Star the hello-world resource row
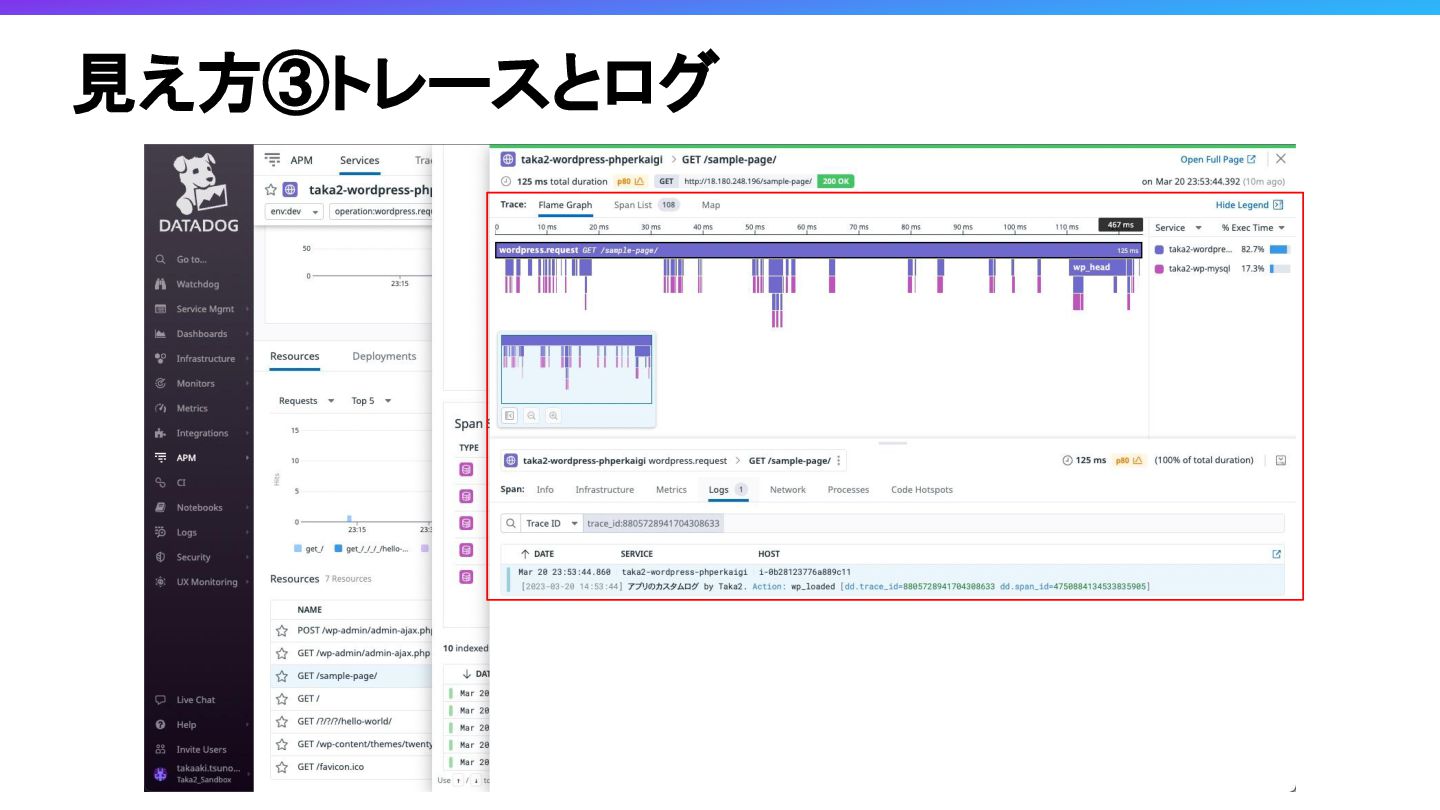Image resolution: width=1440 pixels, height=810 pixels. tap(282, 721)
